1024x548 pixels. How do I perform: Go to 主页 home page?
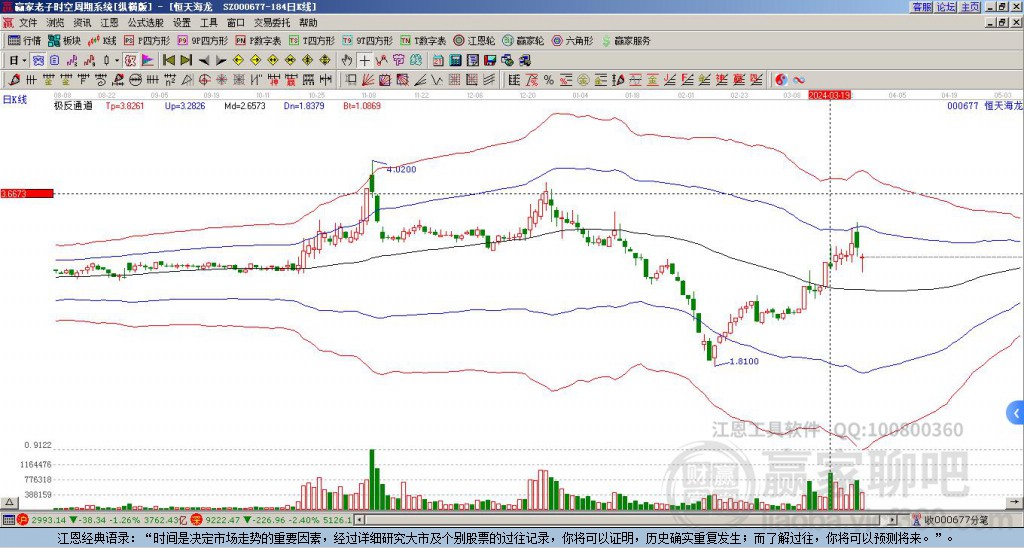pyautogui.click(x=970, y=7)
